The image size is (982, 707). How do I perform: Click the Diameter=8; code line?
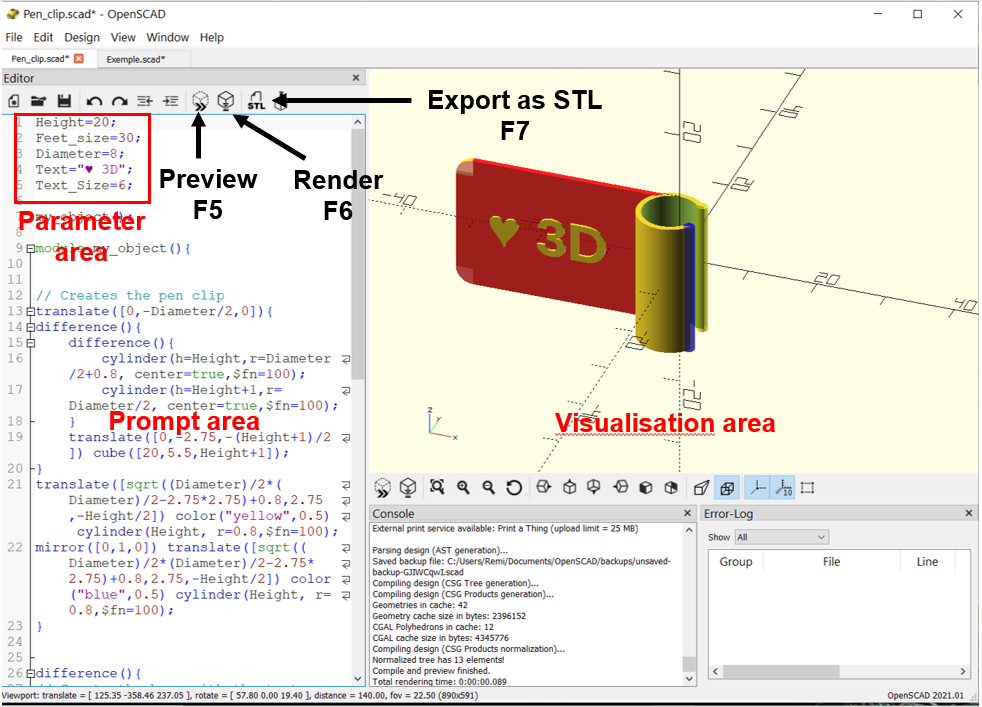pos(80,153)
